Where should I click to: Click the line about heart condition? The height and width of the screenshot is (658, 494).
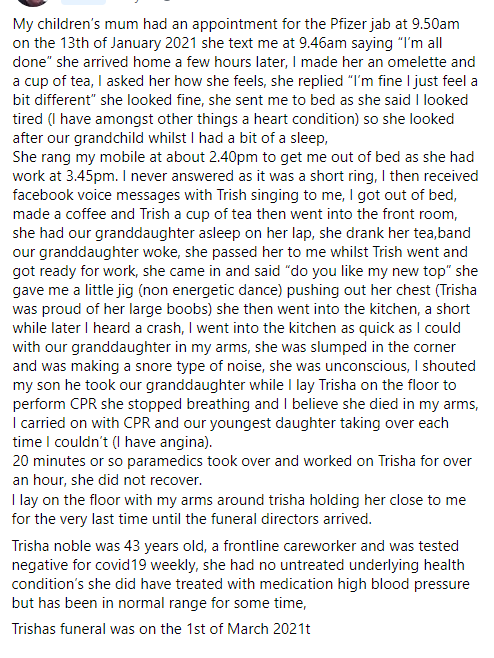(x=233, y=119)
